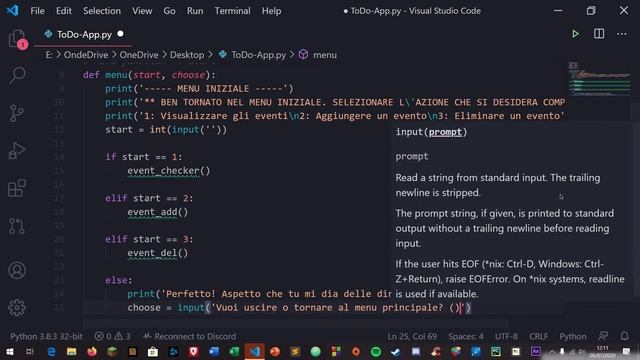
Task: Click the 'elif start == 2:' line
Action: pyautogui.click(x=149, y=198)
